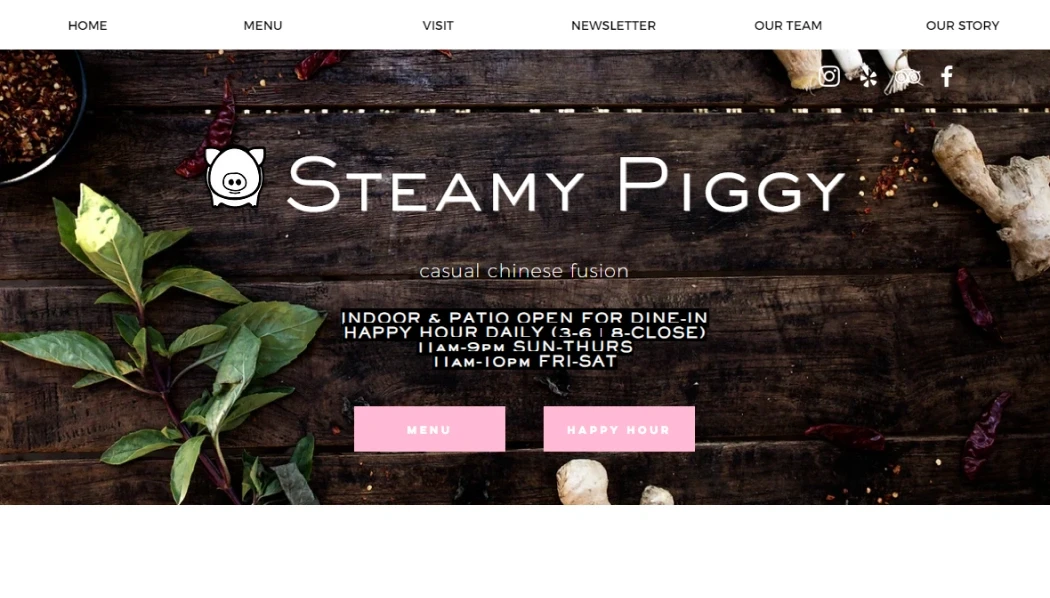This screenshot has width=1050, height=598.
Task: Open the Facebook social icon
Action: [946, 76]
